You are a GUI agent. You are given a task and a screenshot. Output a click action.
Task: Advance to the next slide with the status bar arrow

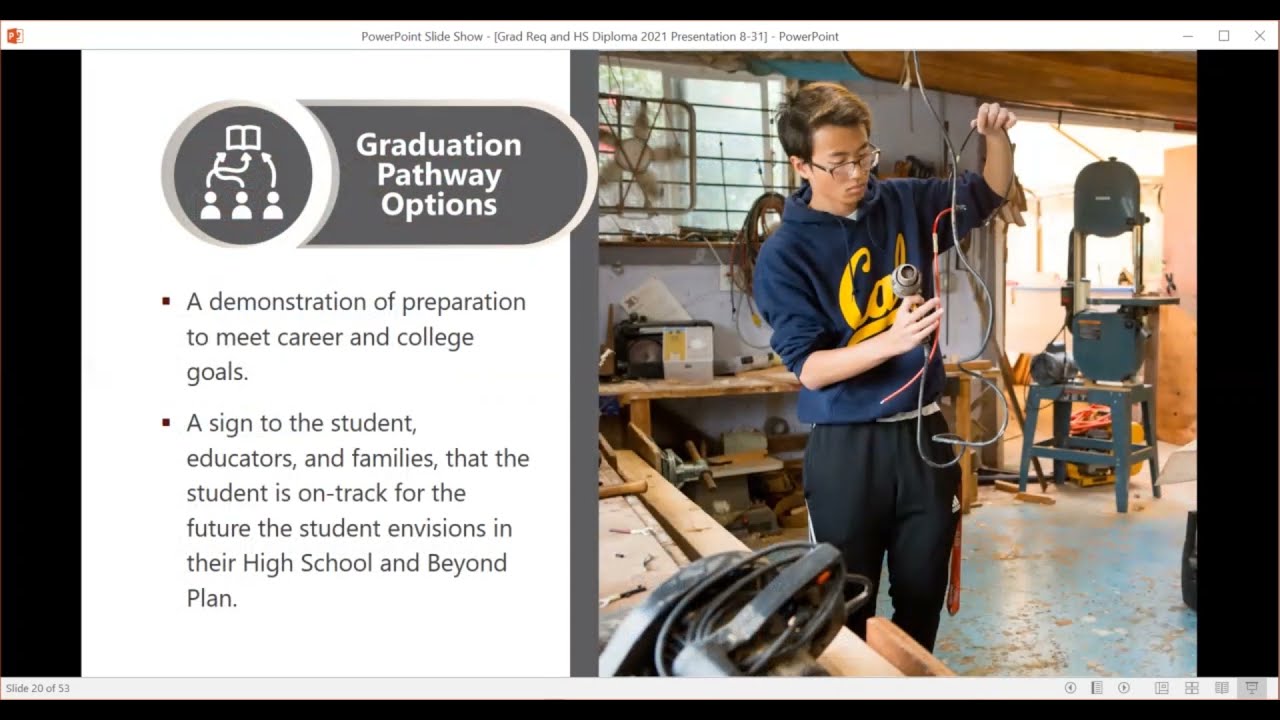pyautogui.click(x=1124, y=688)
